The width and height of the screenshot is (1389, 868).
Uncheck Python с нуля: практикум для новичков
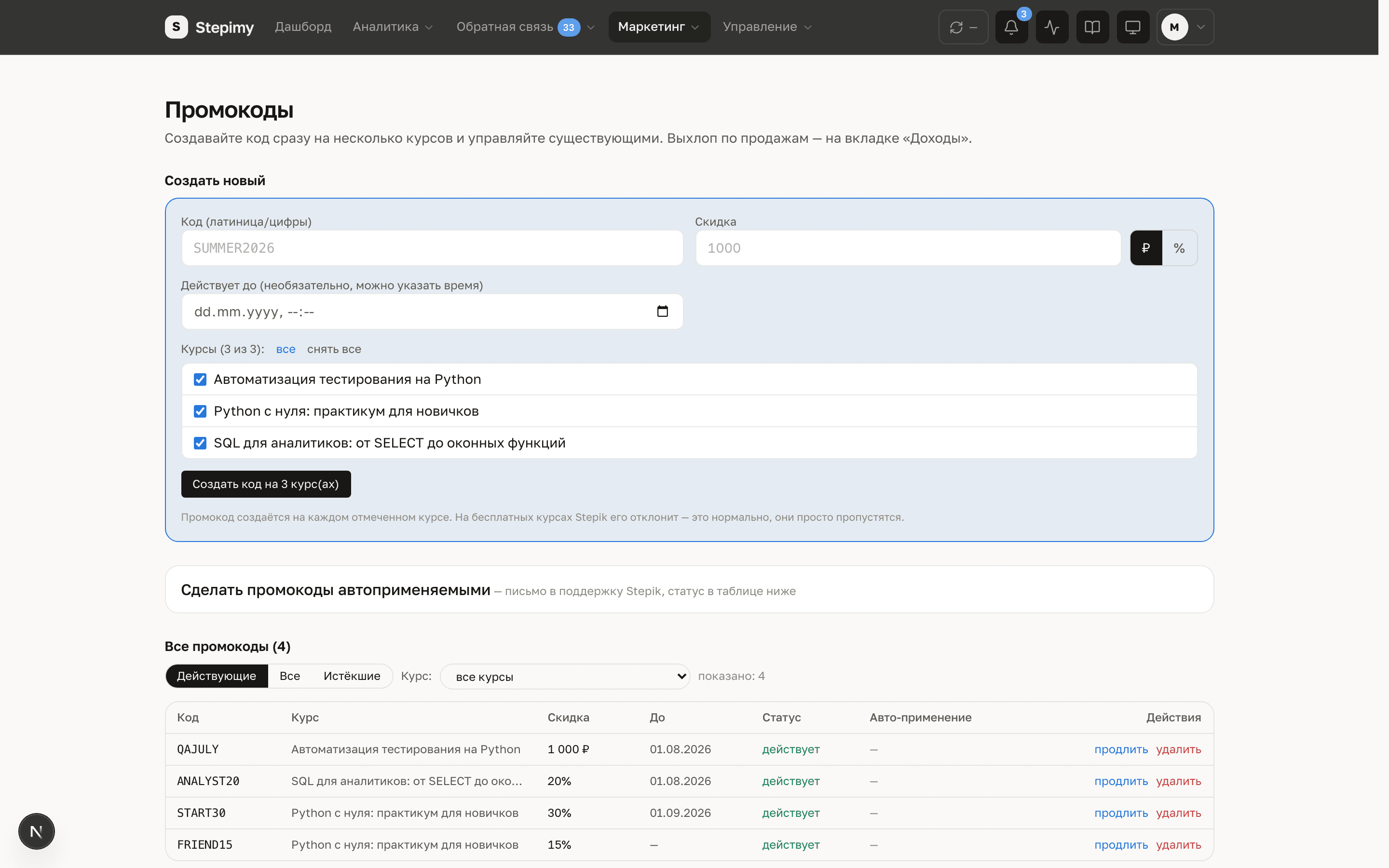[200, 411]
